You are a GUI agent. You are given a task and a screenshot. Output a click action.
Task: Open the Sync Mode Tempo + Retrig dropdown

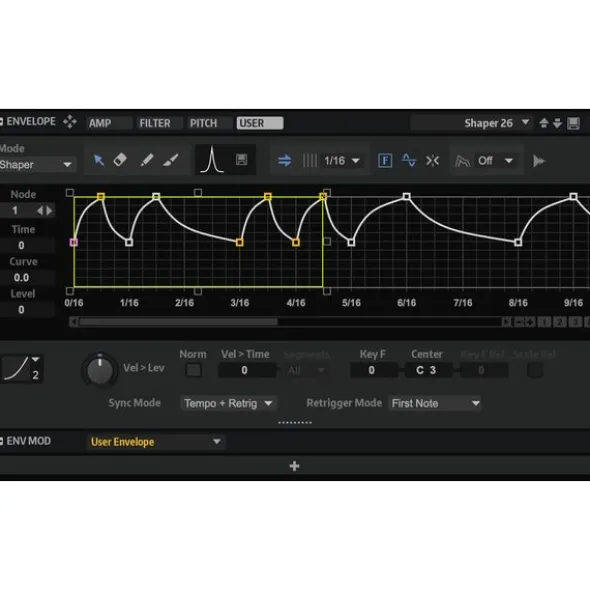tap(228, 403)
